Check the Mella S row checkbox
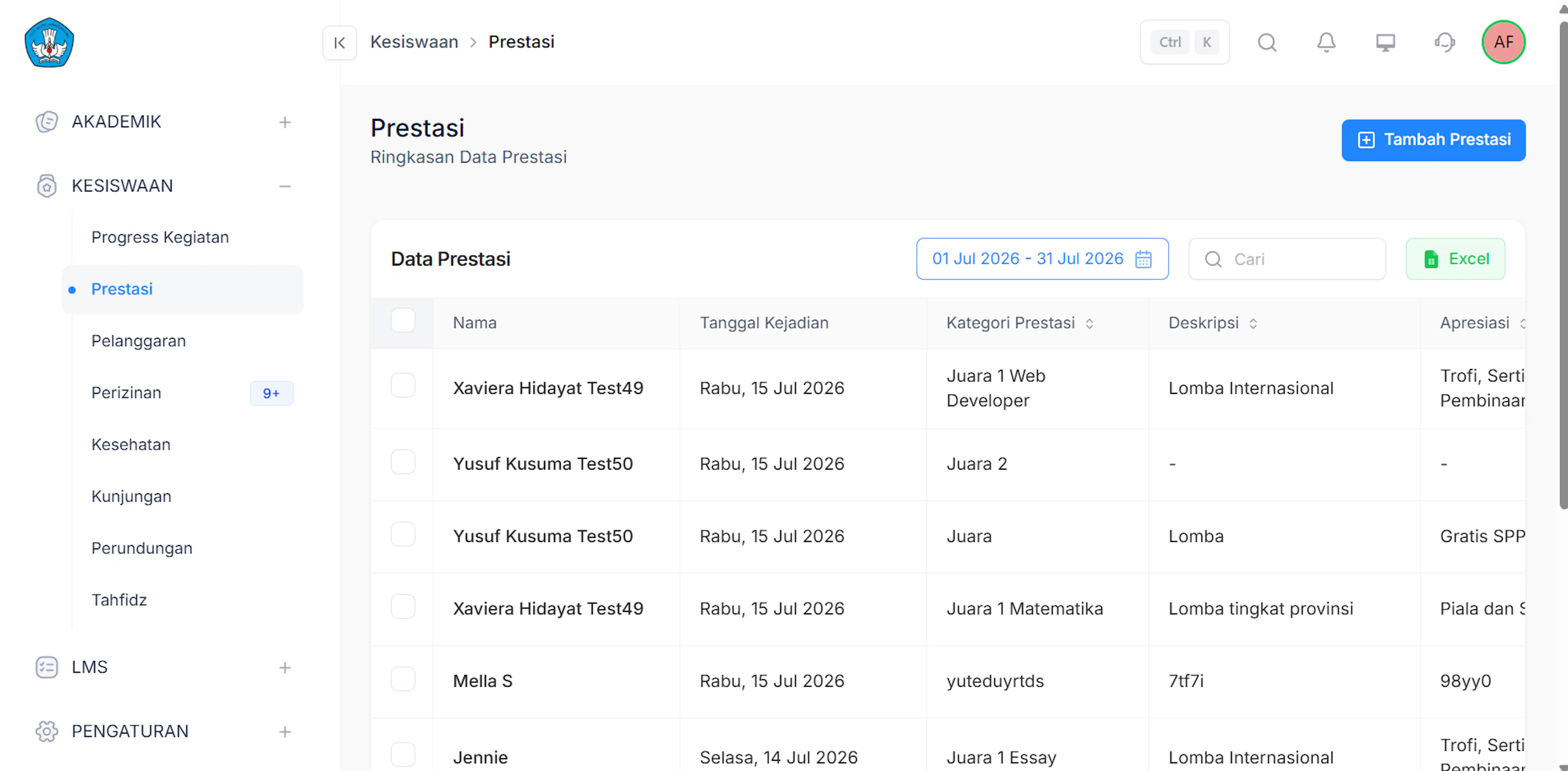Viewport: 1568px width, 771px height. click(403, 679)
